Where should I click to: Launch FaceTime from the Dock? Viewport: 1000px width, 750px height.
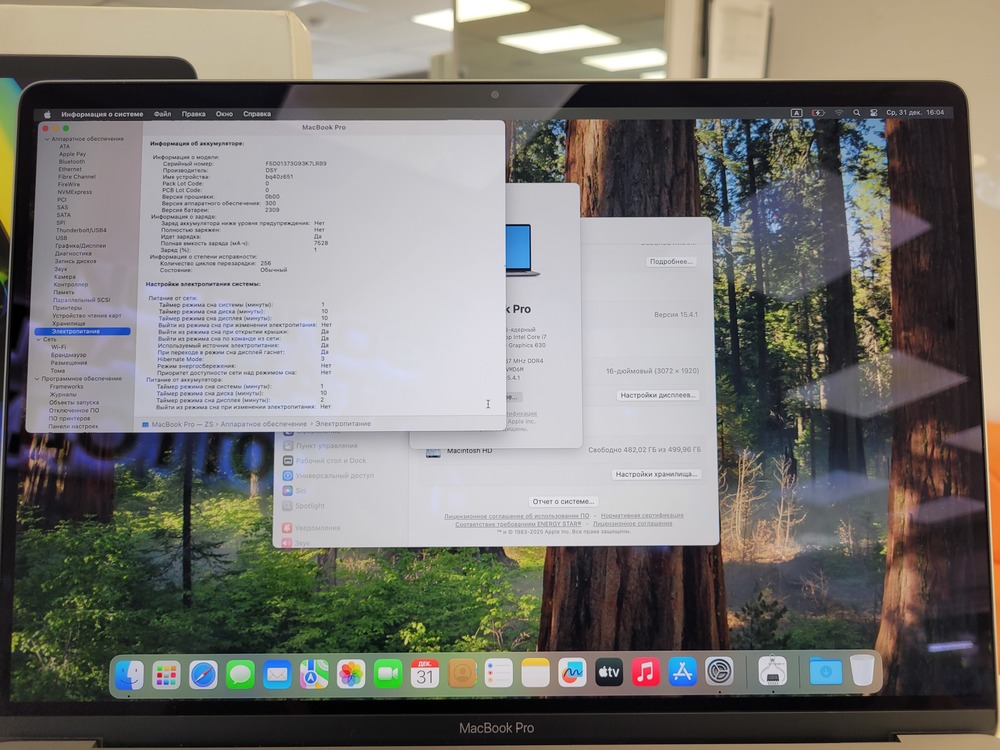(388, 674)
